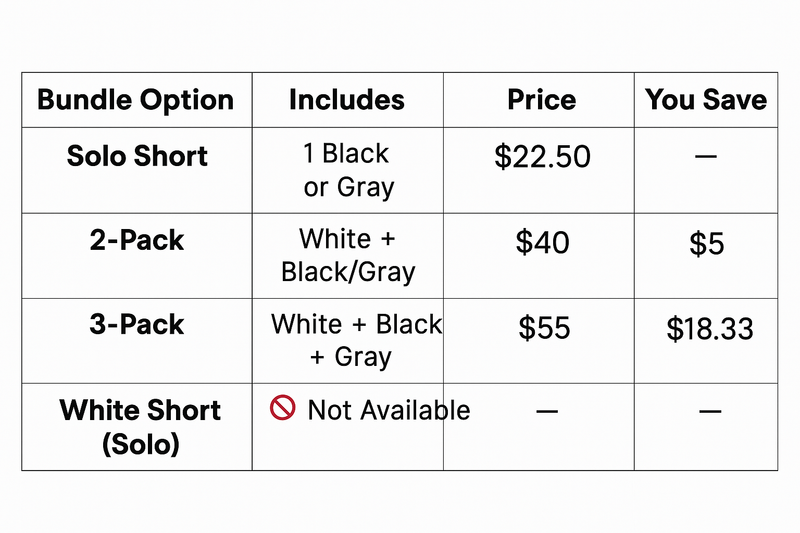Screen dimensions: 800x533
Task: Click the dash in White Short price cell
Action: click(x=546, y=411)
